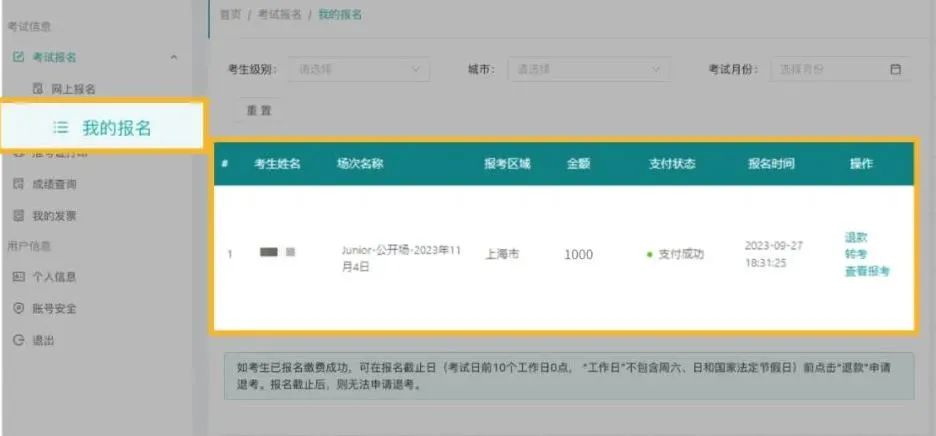Click the 转考 transfer exam link
This screenshot has height=436, width=936.
click(x=856, y=254)
